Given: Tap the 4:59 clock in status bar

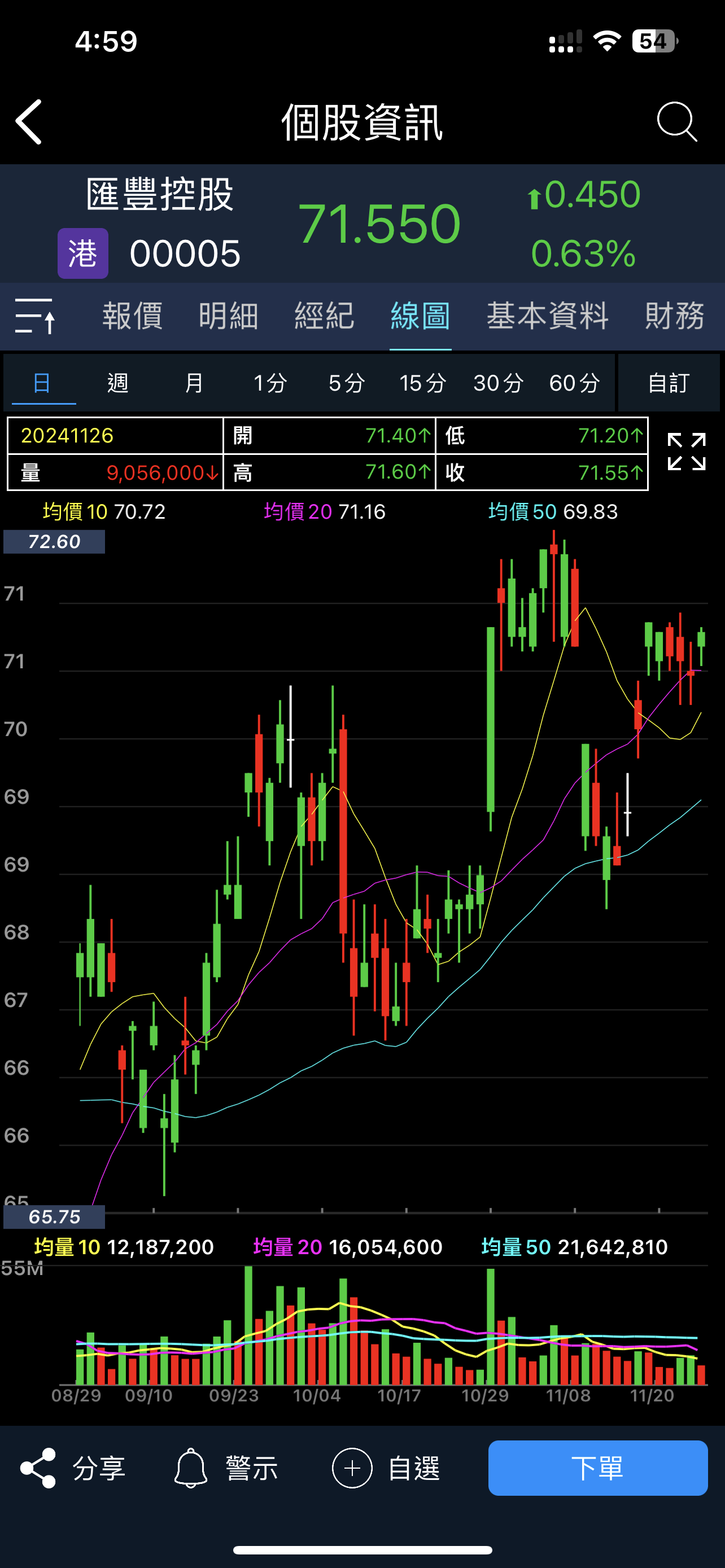Looking at the screenshot, I should point(107,41).
